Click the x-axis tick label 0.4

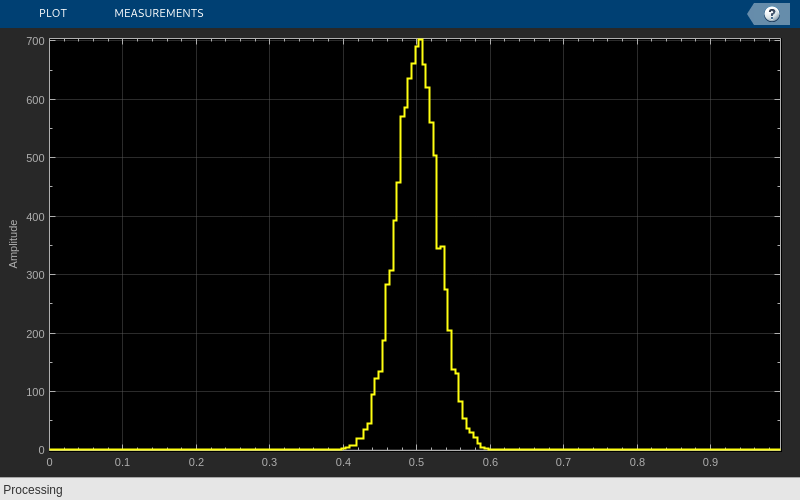[x=343, y=462]
